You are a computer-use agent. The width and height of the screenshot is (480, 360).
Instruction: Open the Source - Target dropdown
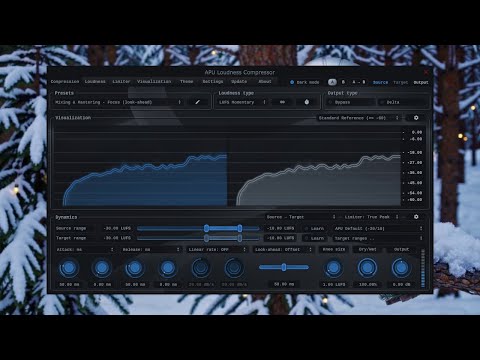[301, 217]
